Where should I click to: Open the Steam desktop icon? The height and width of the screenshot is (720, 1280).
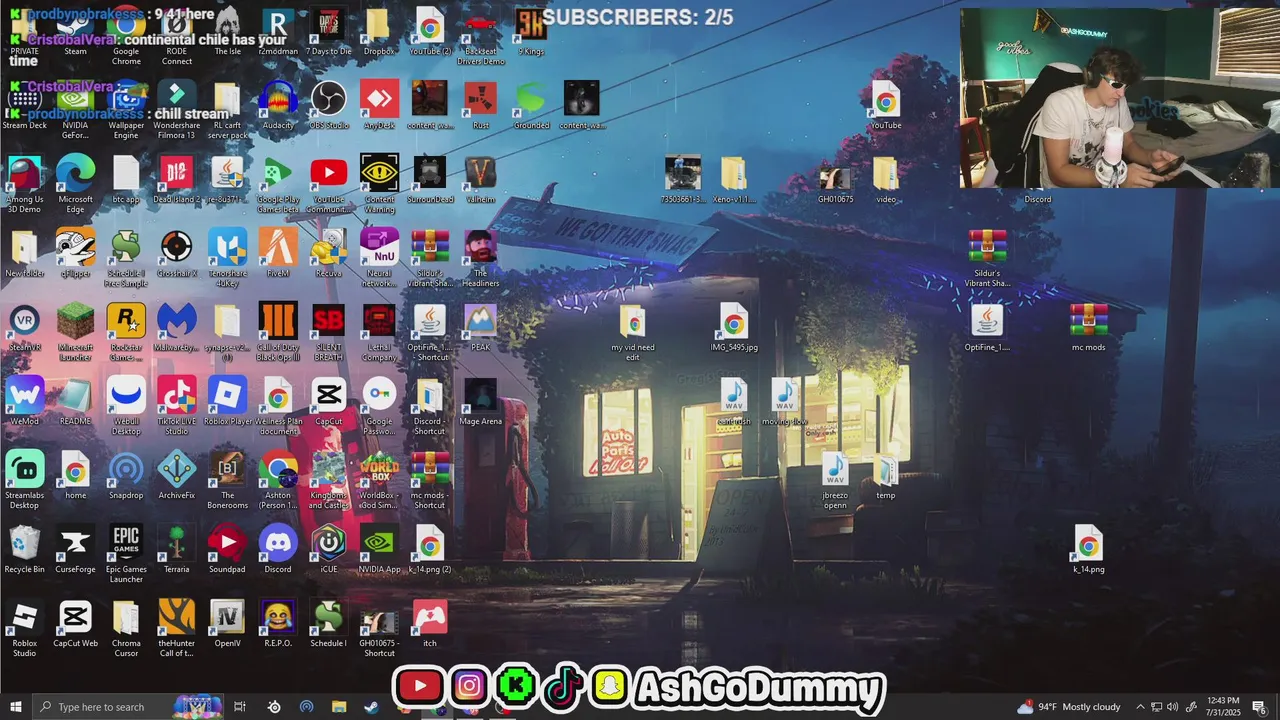coord(75,33)
